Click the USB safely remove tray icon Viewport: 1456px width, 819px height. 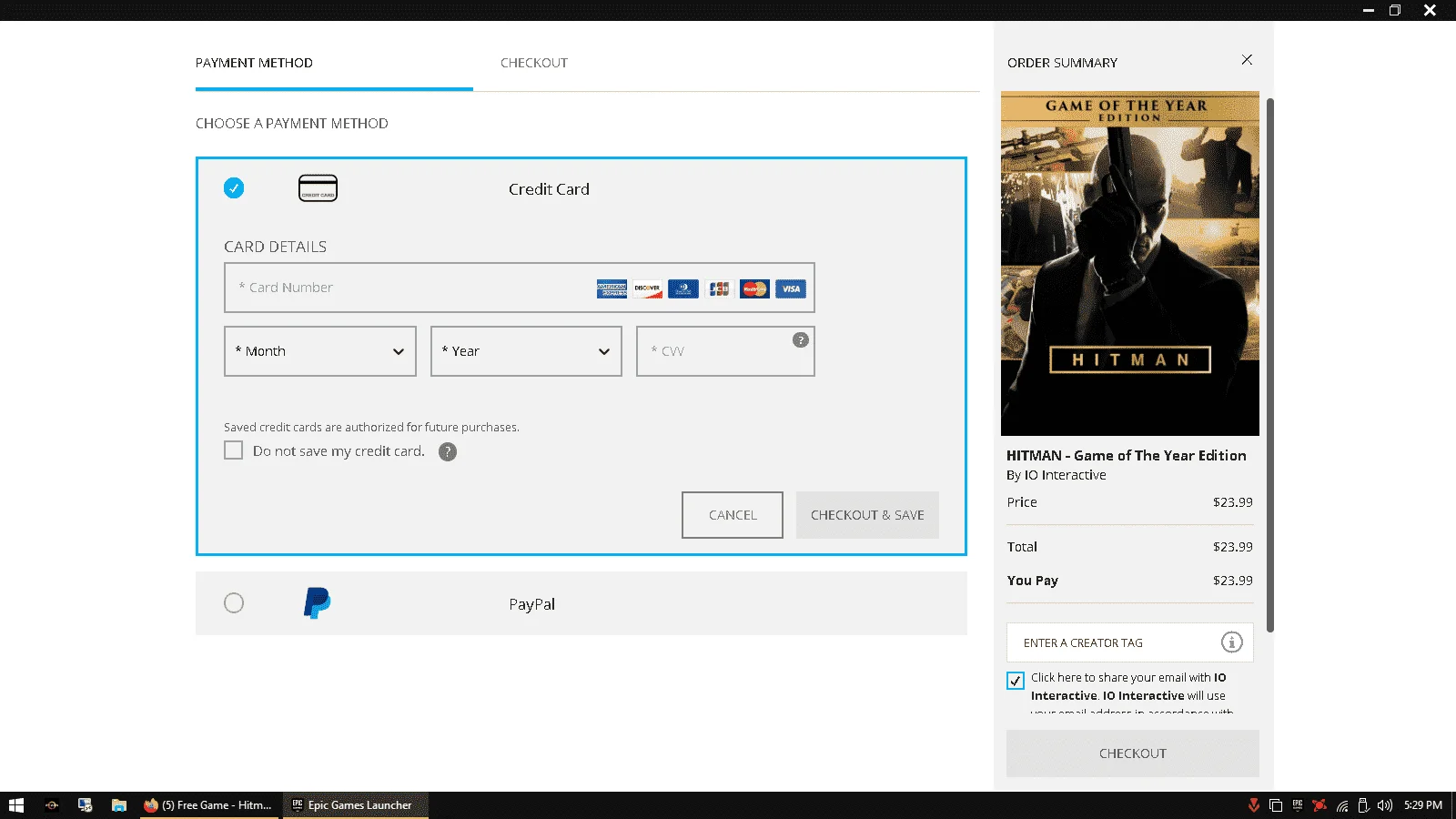pos(1363,805)
